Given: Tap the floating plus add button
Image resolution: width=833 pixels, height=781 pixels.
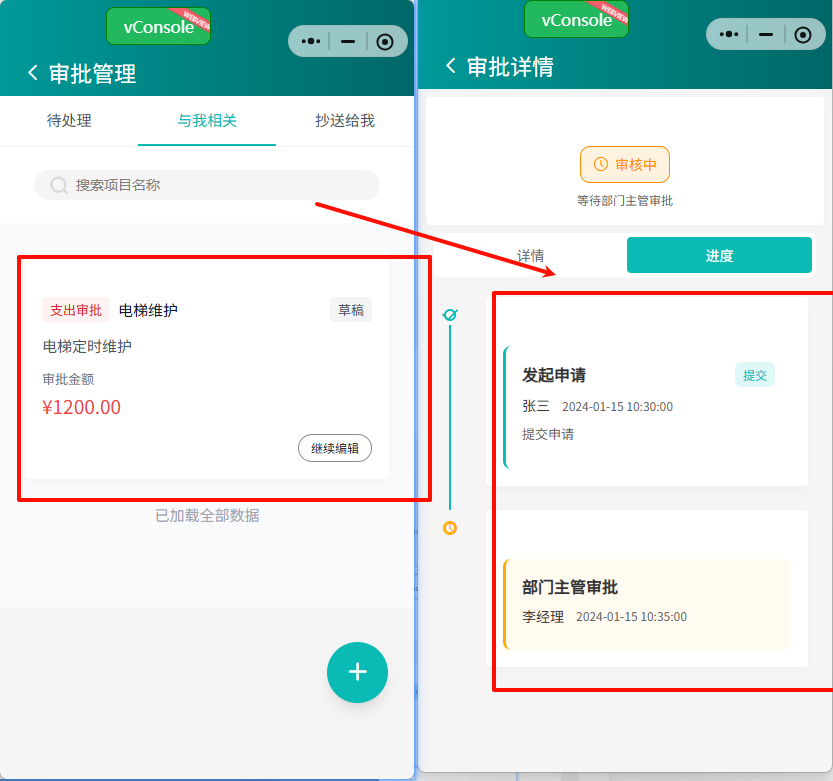Looking at the screenshot, I should [357, 672].
